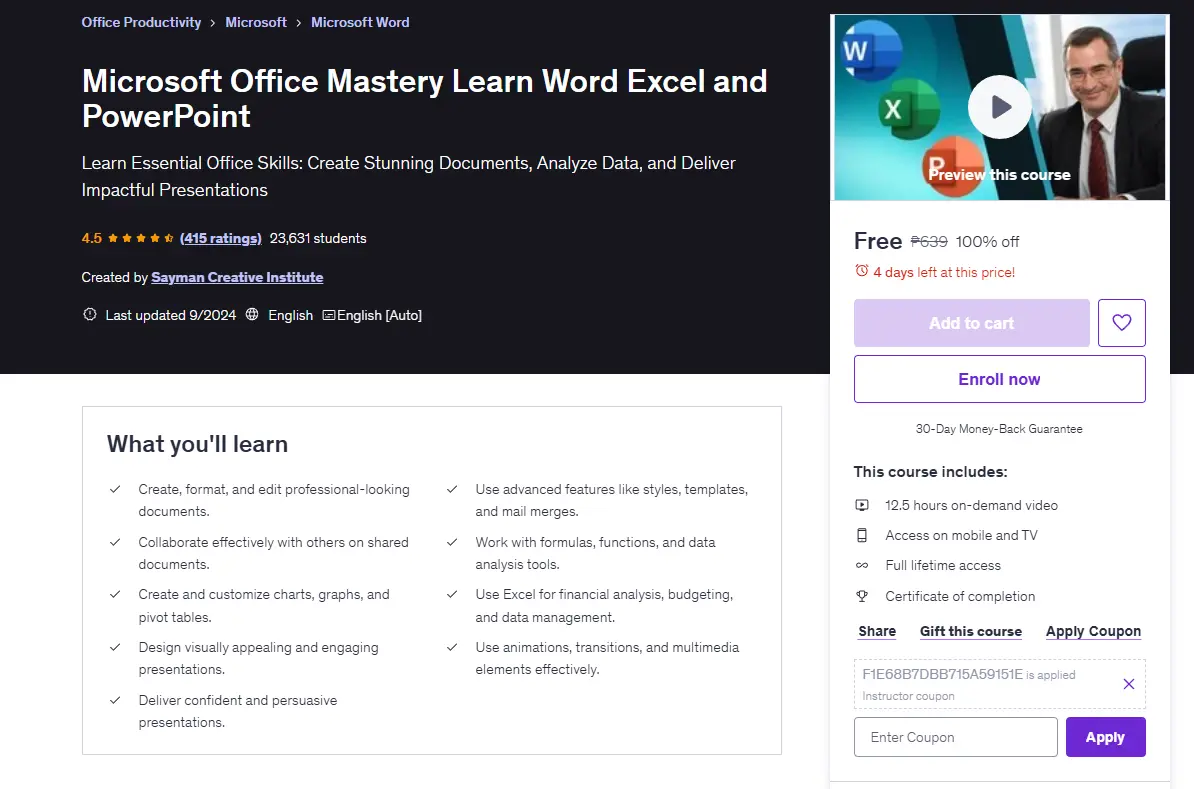Click the '4 days left at this price!' text
Image resolution: width=1194 pixels, height=789 pixels.
pos(943,272)
